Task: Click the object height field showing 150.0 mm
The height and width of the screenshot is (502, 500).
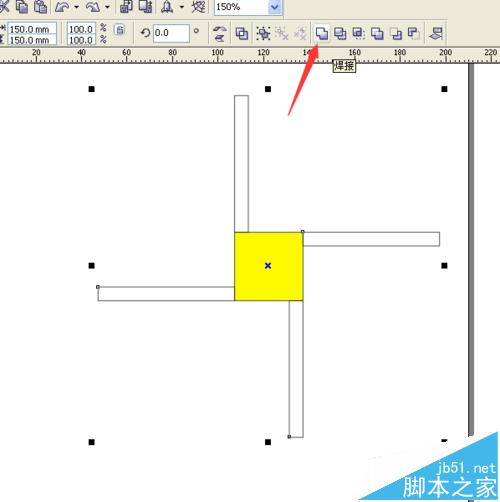Action: pos(32,40)
